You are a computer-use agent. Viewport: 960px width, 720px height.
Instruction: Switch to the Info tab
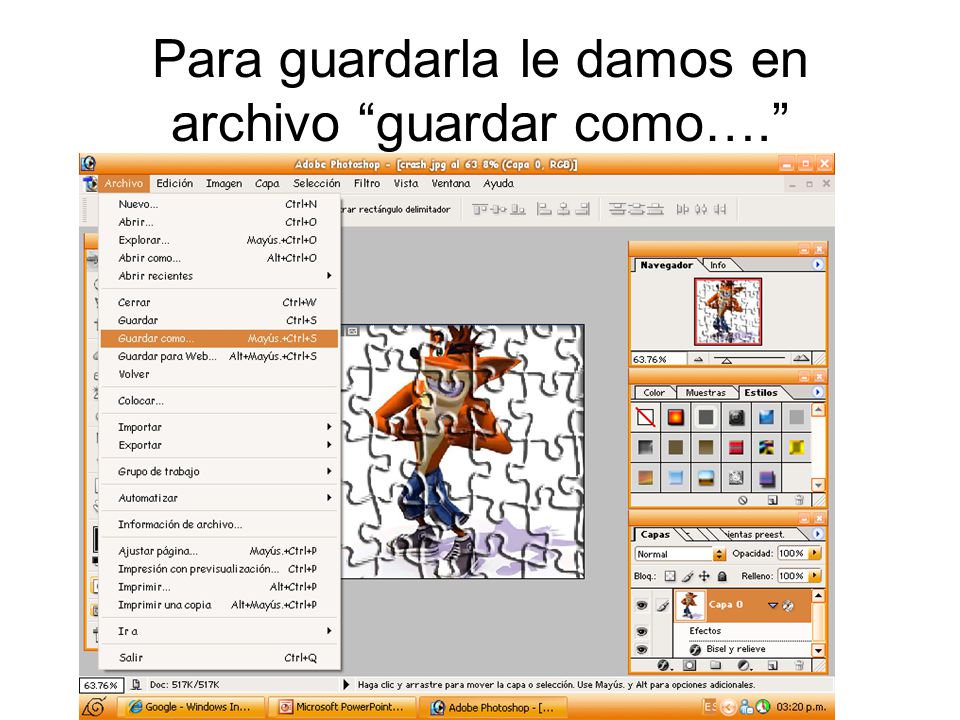pyautogui.click(x=718, y=265)
